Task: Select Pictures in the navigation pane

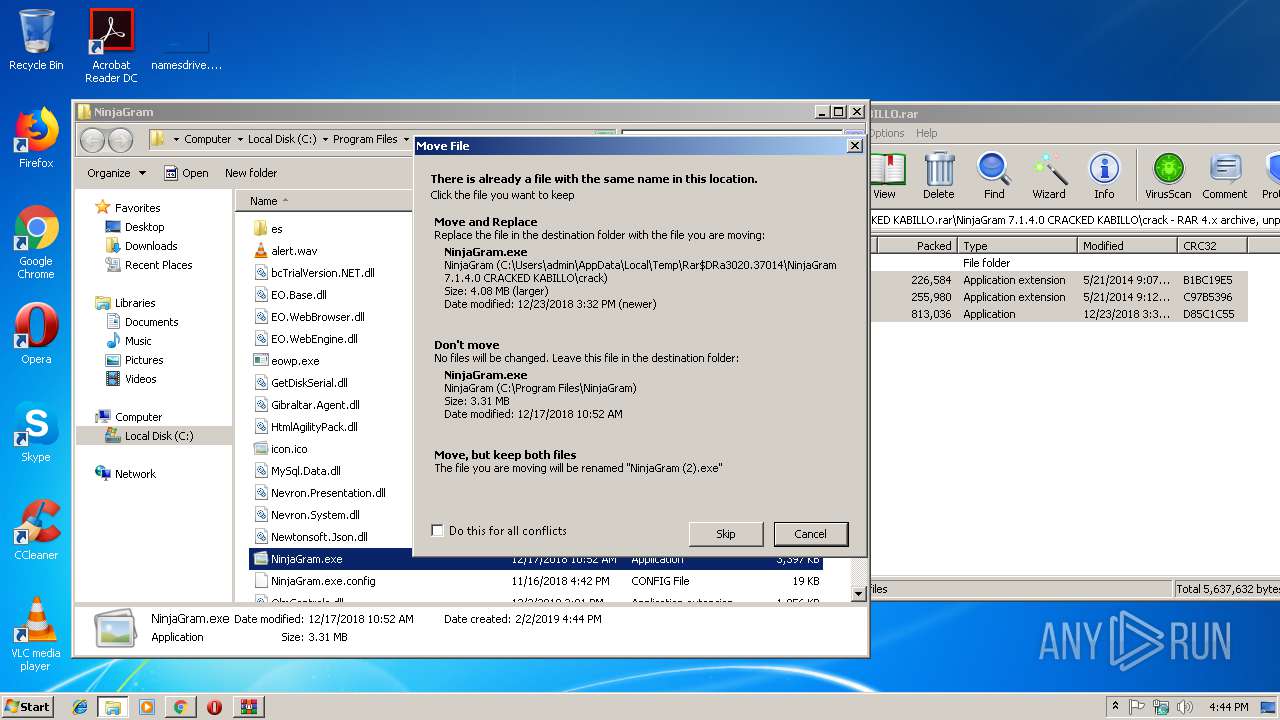Action: tap(144, 360)
